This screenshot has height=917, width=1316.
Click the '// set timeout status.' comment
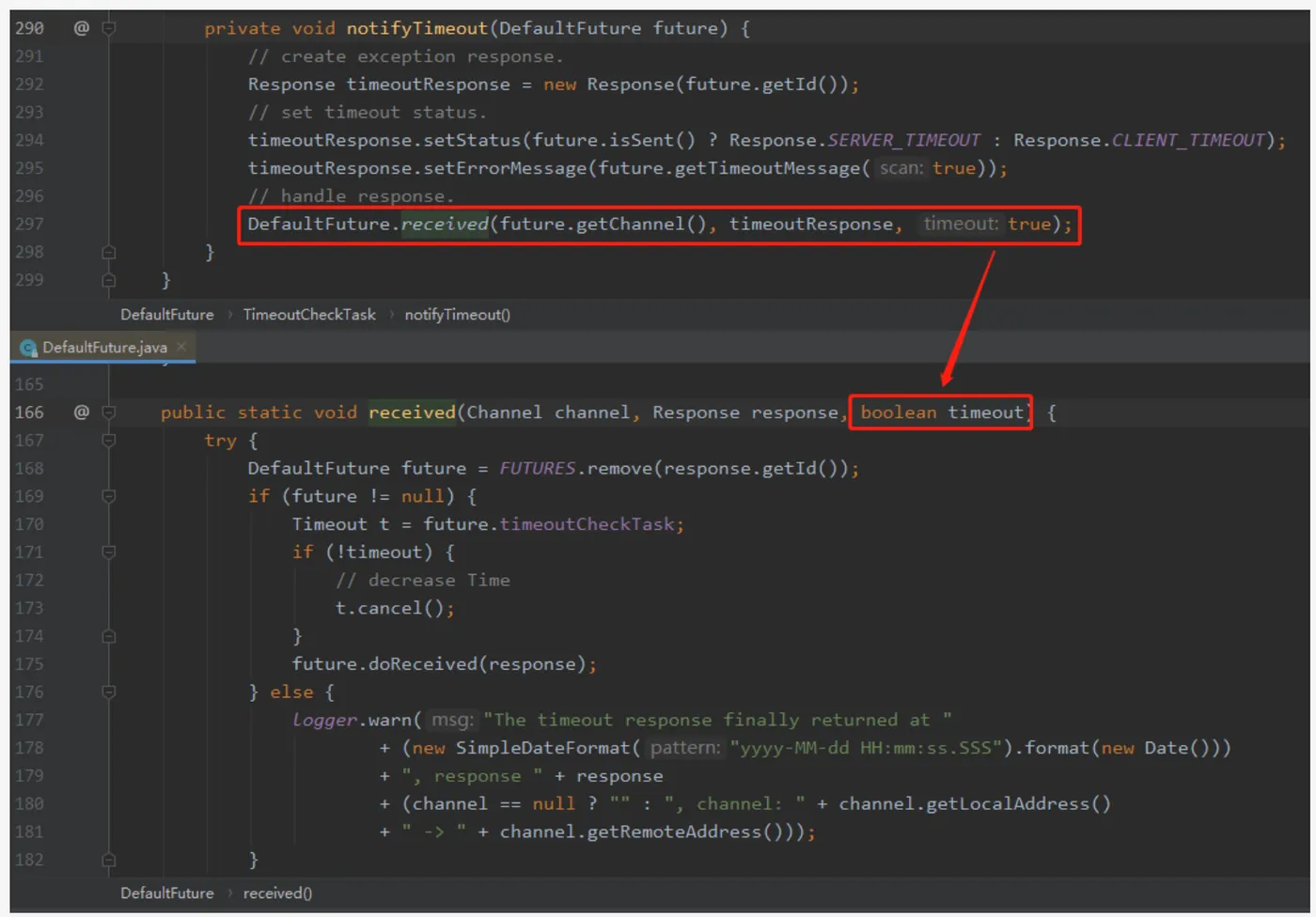[x=368, y=113]
